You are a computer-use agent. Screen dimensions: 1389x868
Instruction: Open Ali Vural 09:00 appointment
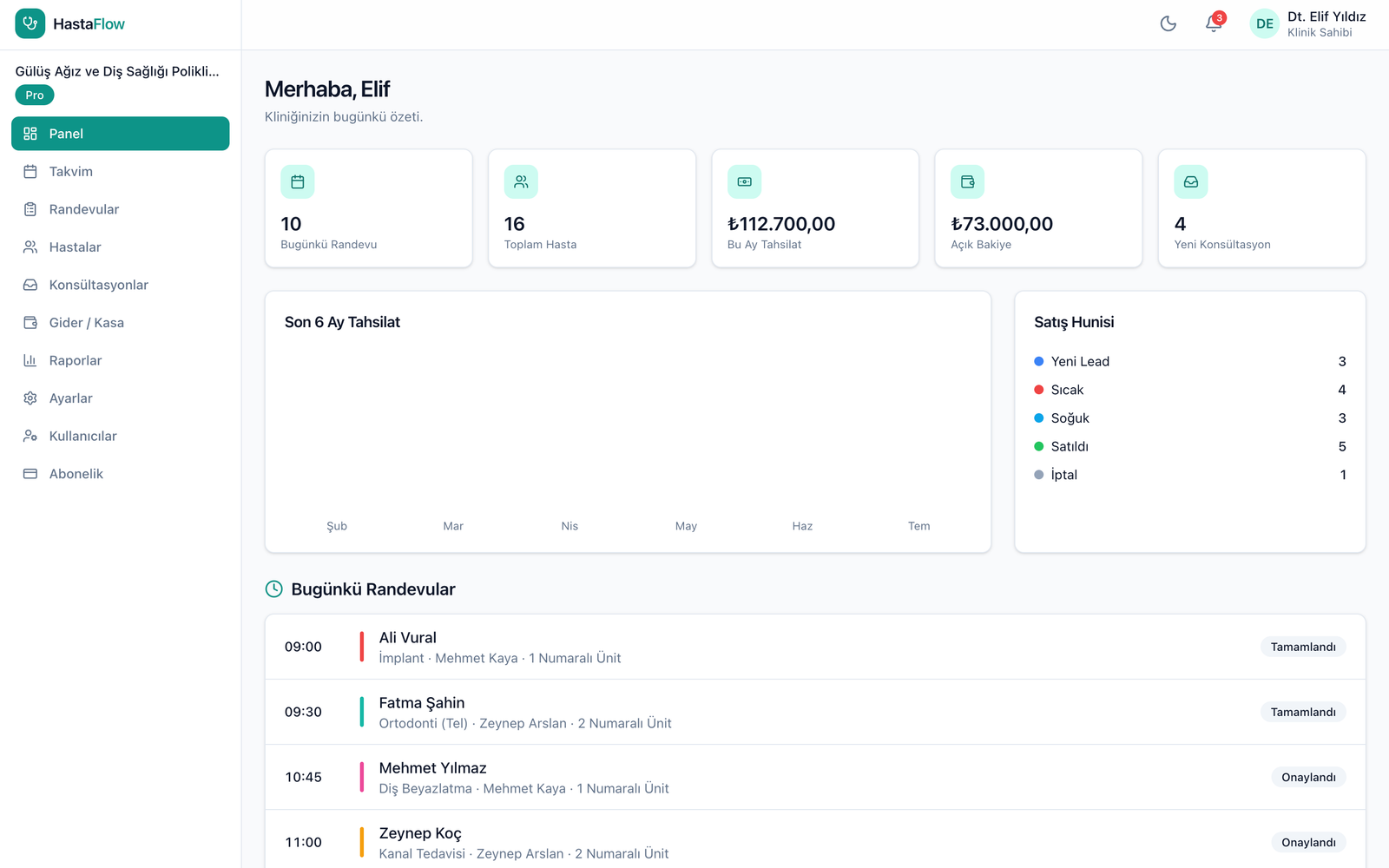click(x=815, y=647)
